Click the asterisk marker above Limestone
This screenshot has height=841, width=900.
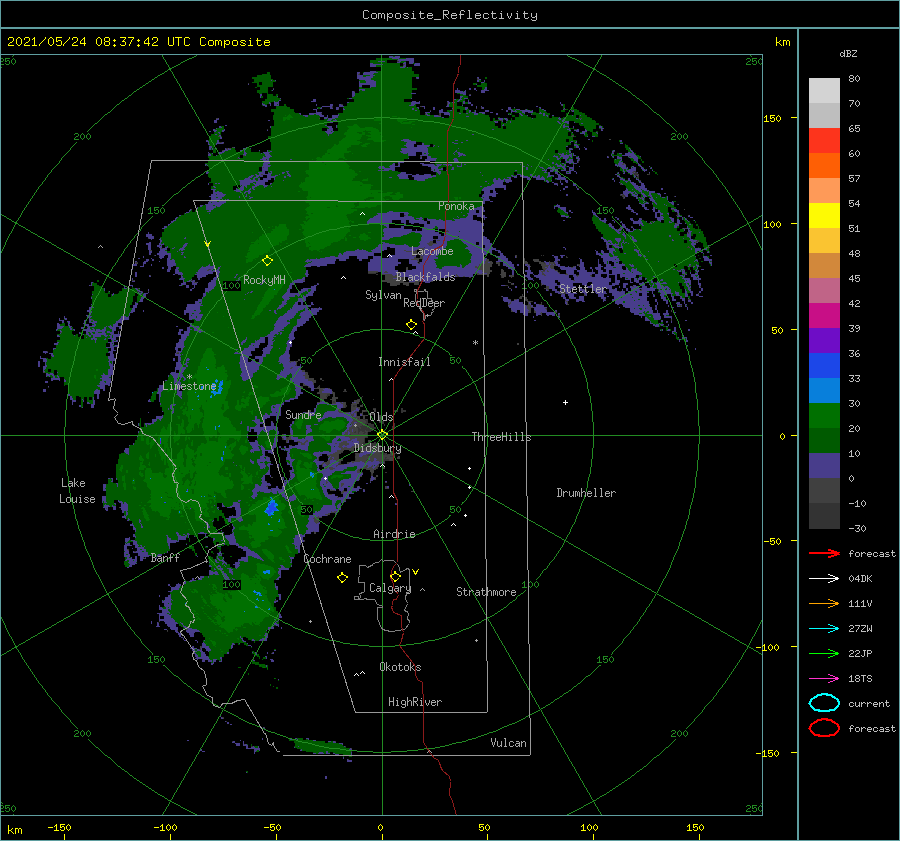pyautogui.click(x=189, y=377)
